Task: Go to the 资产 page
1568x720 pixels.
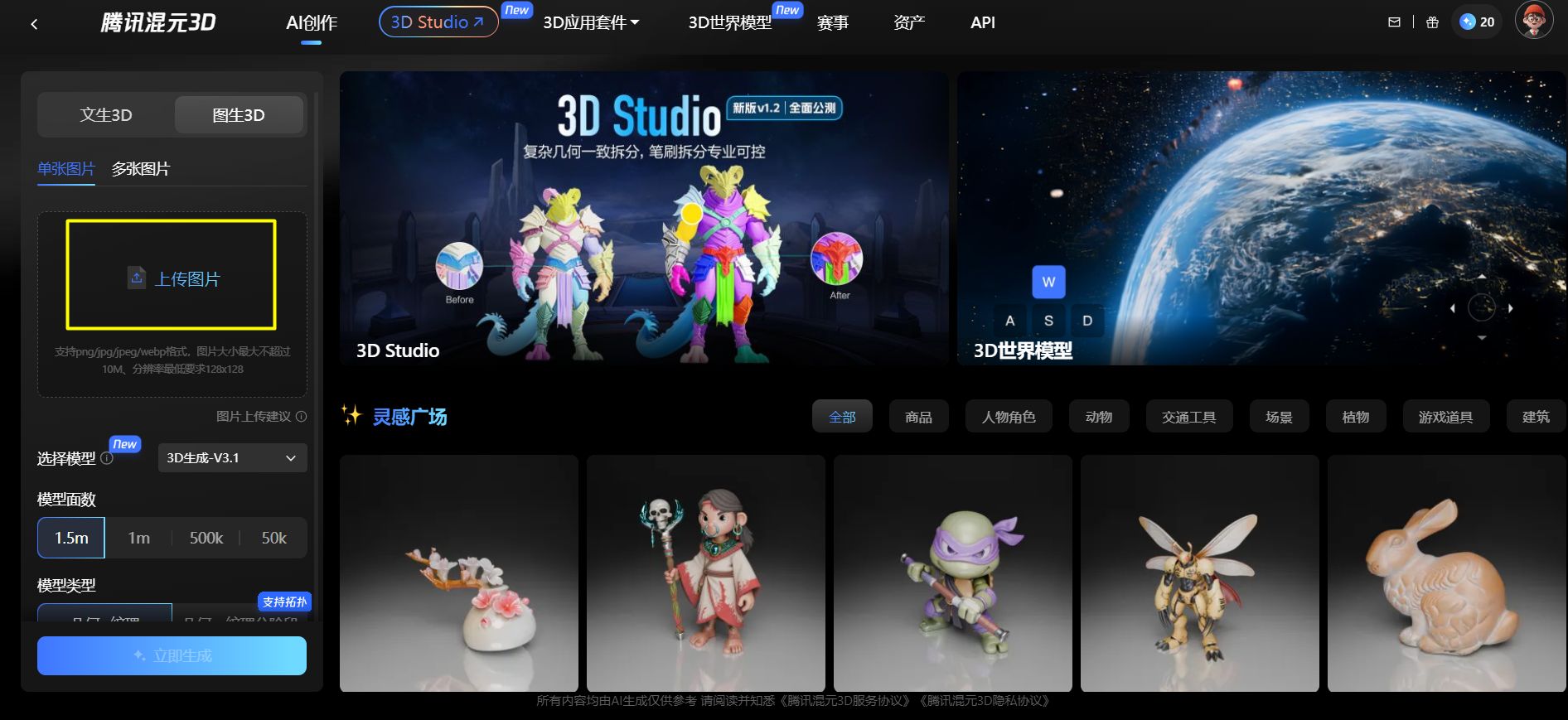Action: [909, 22]
